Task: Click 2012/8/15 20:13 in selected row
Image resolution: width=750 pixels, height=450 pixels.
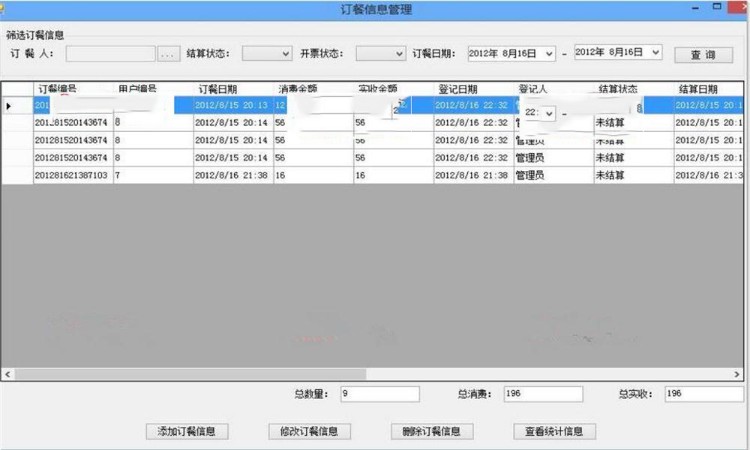Action: point(232,105)
